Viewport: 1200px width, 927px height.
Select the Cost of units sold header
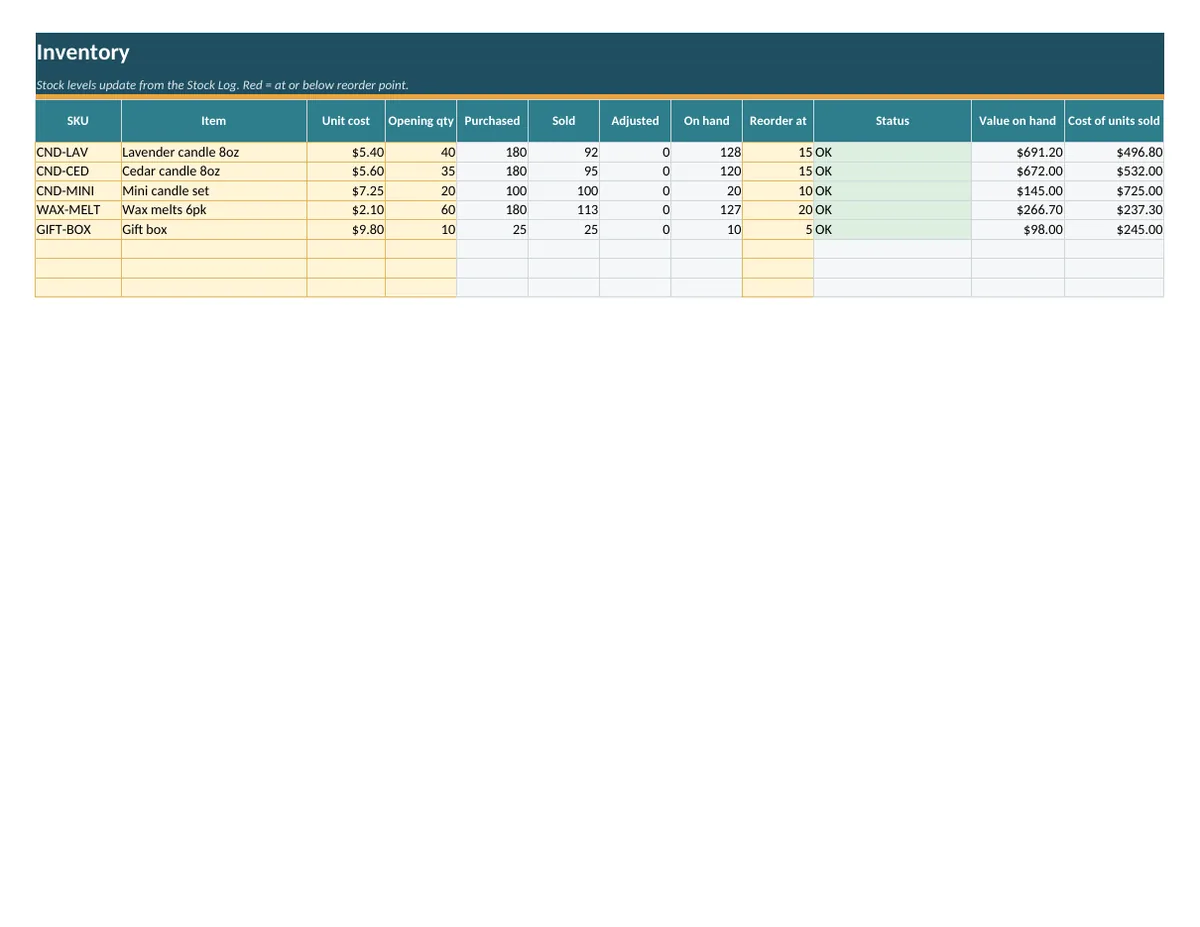(x=1114, y=121)
